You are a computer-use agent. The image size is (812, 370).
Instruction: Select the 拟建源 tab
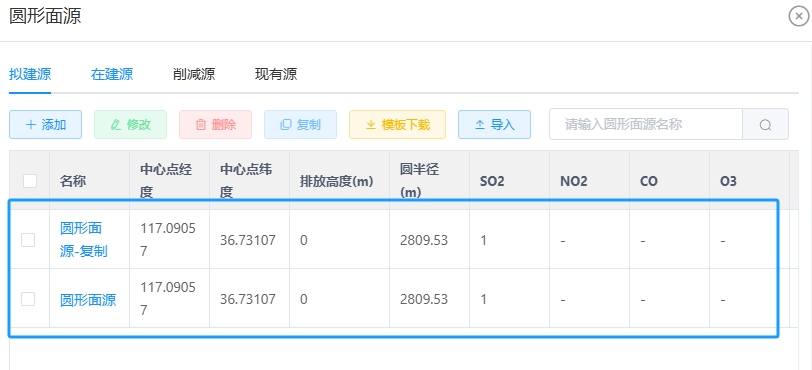(30, 74)
